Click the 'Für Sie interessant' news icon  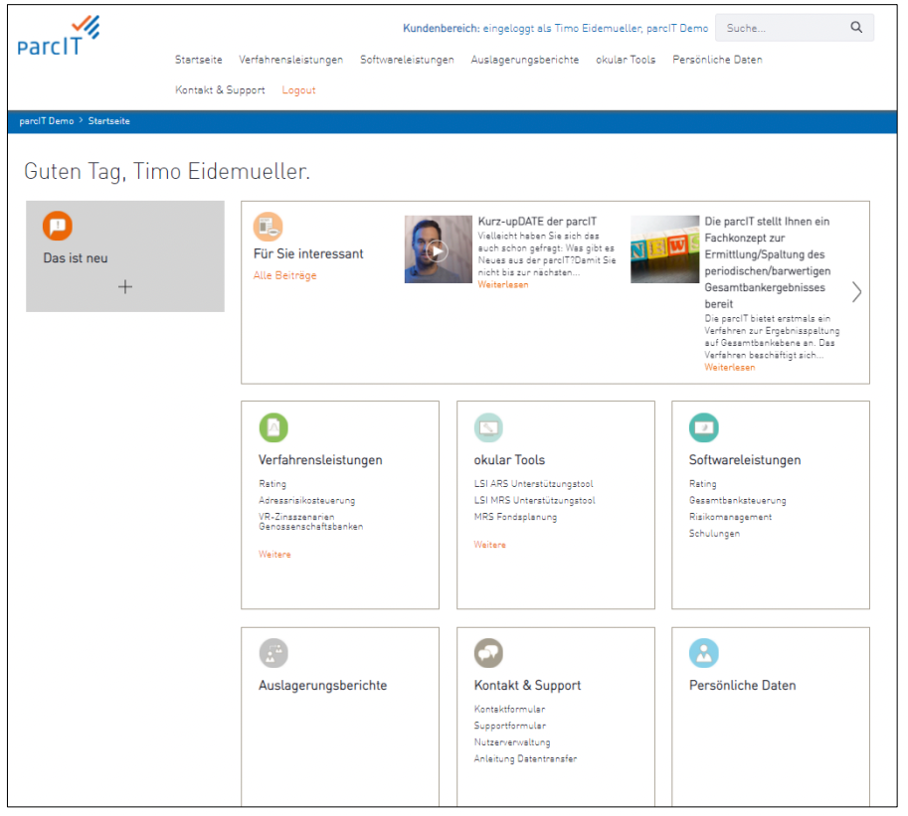(268, 226)
